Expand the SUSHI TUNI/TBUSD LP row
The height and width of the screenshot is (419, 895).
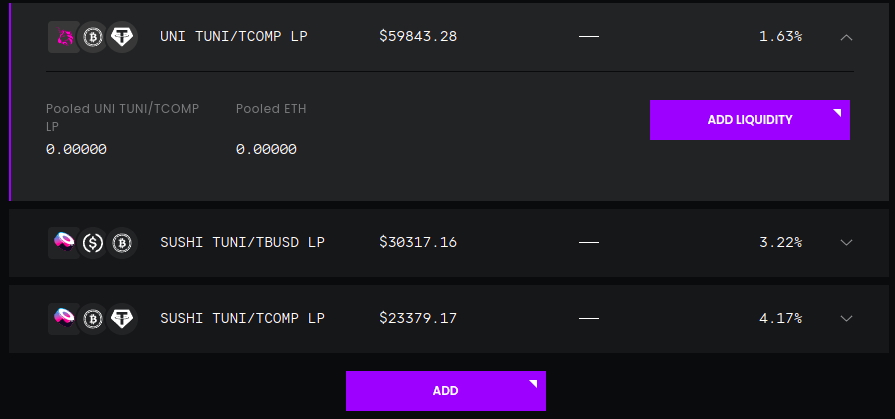[x=846, y=243]
